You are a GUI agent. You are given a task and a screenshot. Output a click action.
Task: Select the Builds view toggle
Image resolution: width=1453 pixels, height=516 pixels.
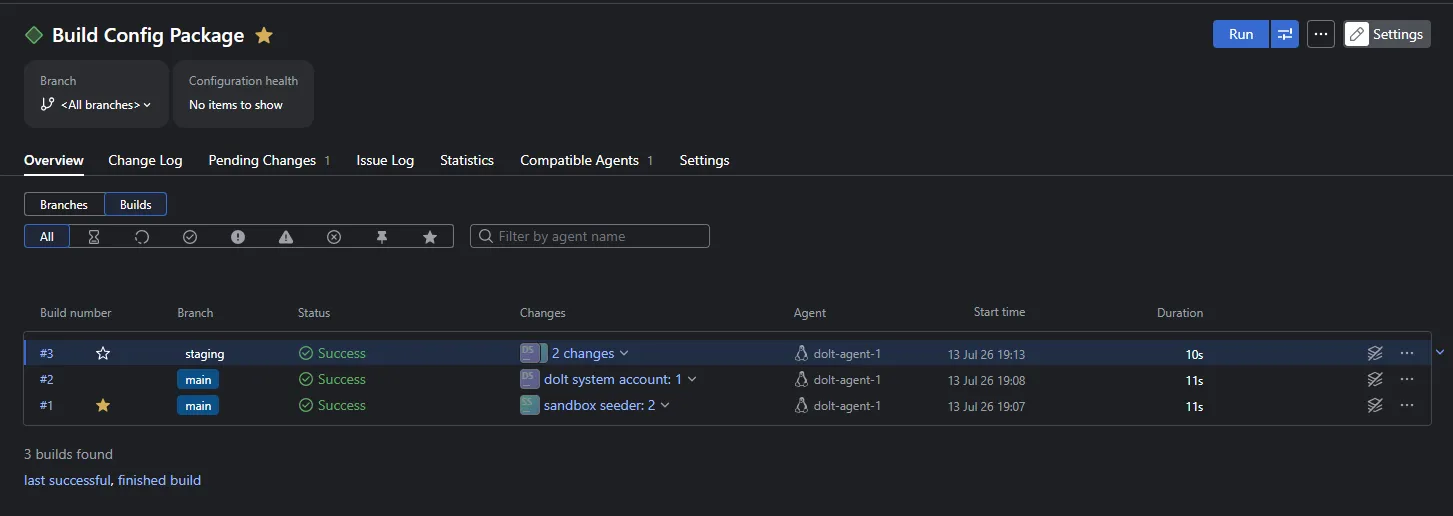tap(136, 204)
